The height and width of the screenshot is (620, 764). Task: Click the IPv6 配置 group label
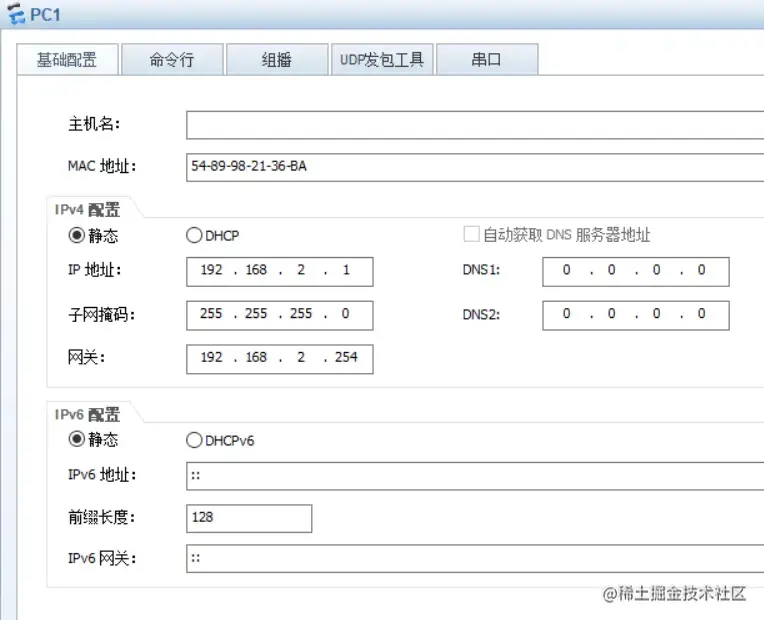click(x=87, y=414)
